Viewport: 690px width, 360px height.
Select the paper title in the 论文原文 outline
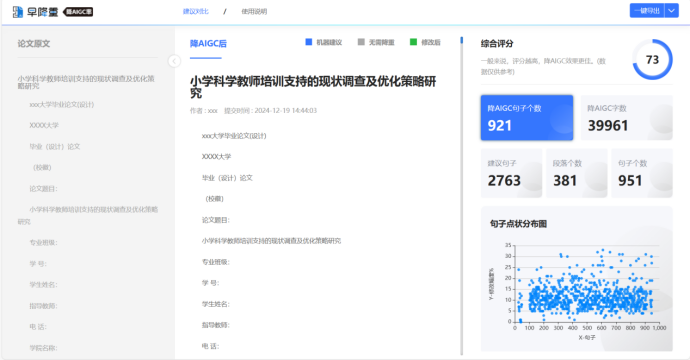[x=86, y=82]
